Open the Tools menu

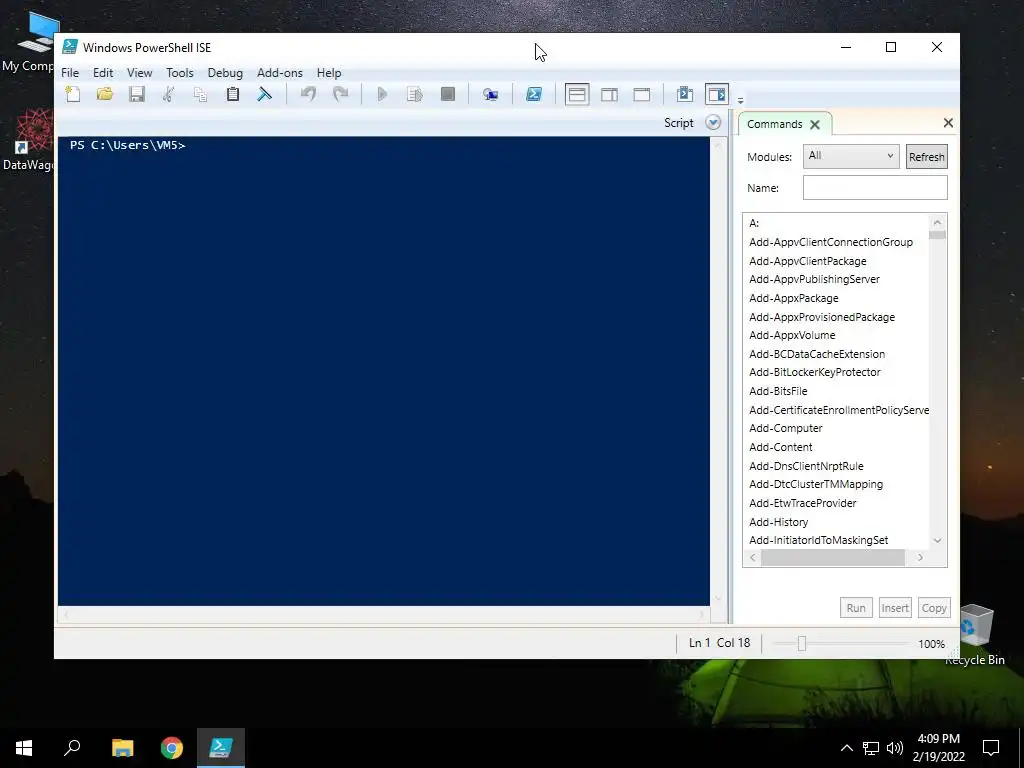pos(180,72)
